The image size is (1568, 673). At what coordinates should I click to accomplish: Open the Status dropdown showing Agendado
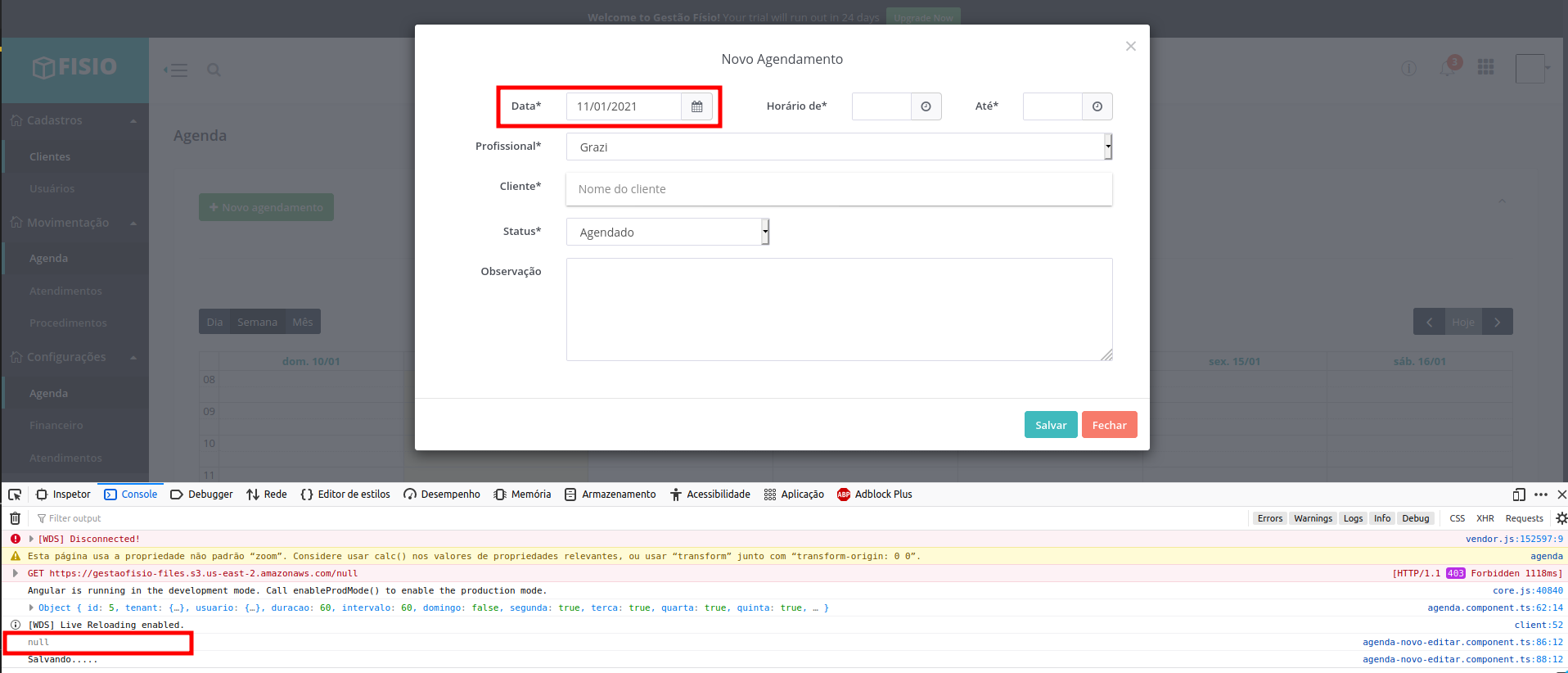pyautogui.click(x=668, y=232)
